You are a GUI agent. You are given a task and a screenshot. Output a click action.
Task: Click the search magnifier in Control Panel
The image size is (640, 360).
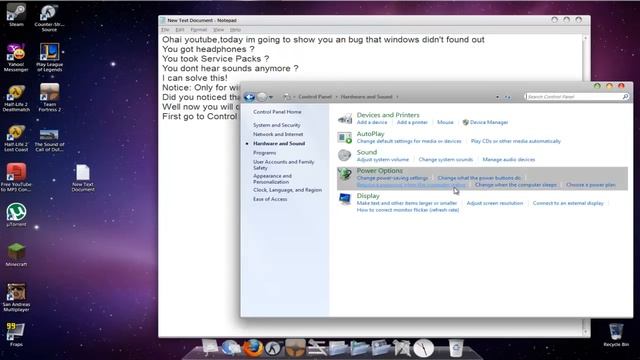625,97
